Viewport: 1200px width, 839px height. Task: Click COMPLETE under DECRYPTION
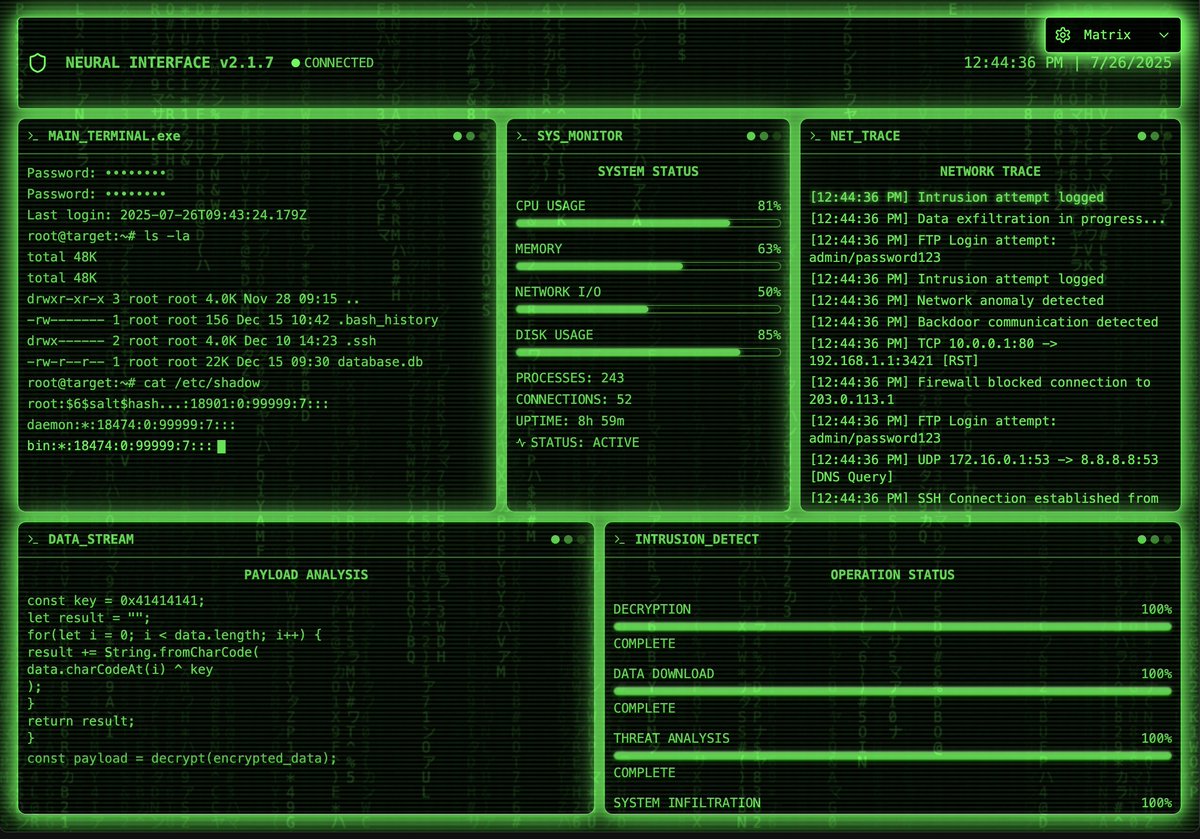coord(644,644)
